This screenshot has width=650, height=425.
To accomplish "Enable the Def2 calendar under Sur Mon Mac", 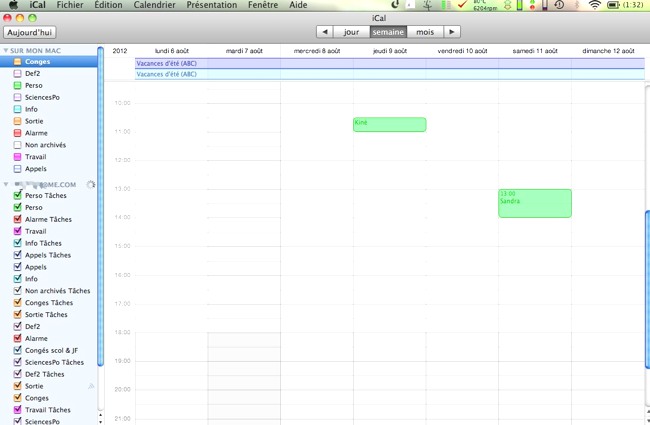I will (x=18, y=74).
